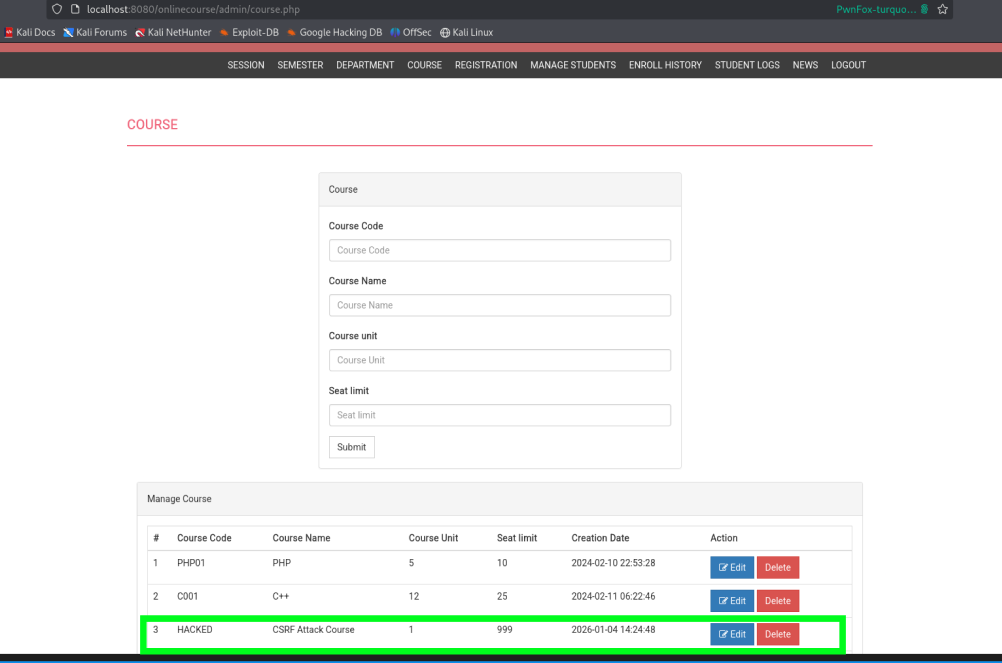Focus the Course Name input field
This screenshot has height=663, width=1002.
[500, 305]
